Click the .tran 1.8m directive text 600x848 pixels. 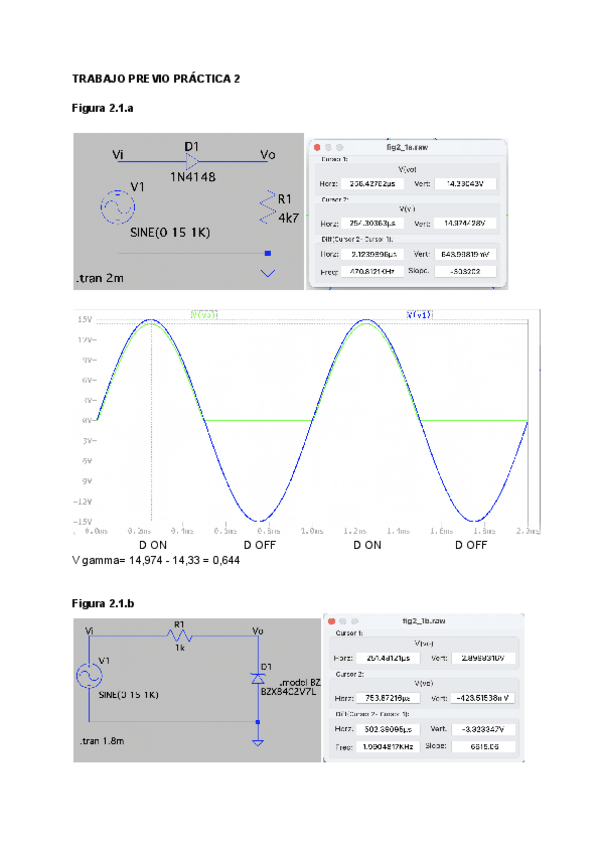point(106,743)
